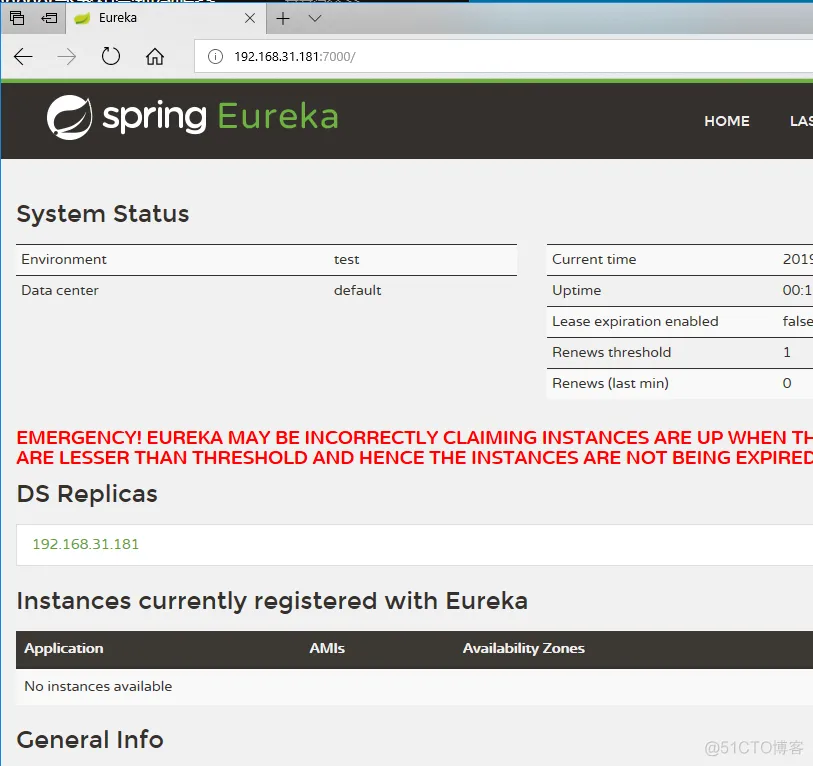Click the address bar URL field
Viewport: 813px width, 766px height.
click(503, 56)
